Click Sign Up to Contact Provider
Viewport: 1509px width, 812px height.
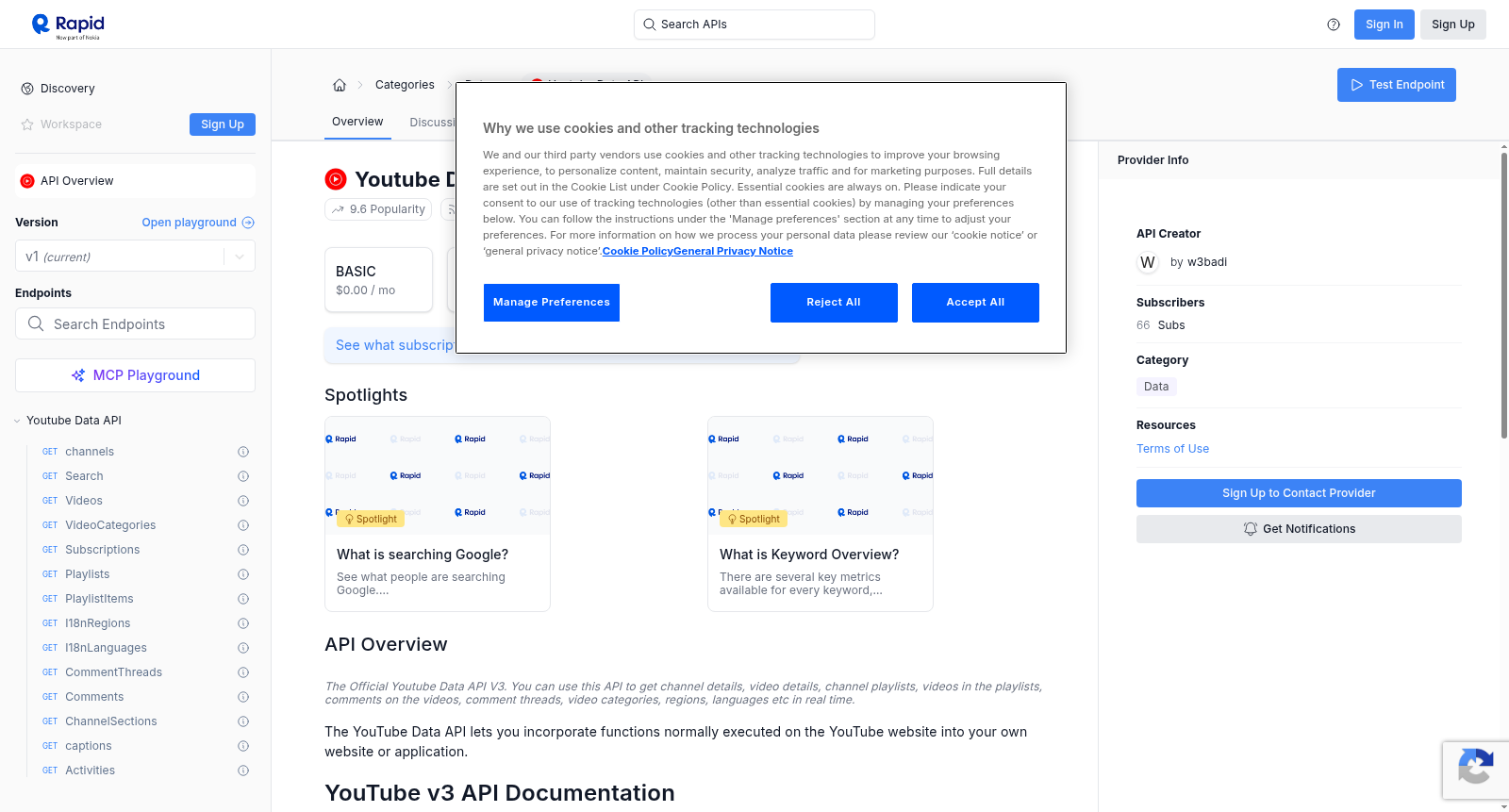tap(1299, 493)
